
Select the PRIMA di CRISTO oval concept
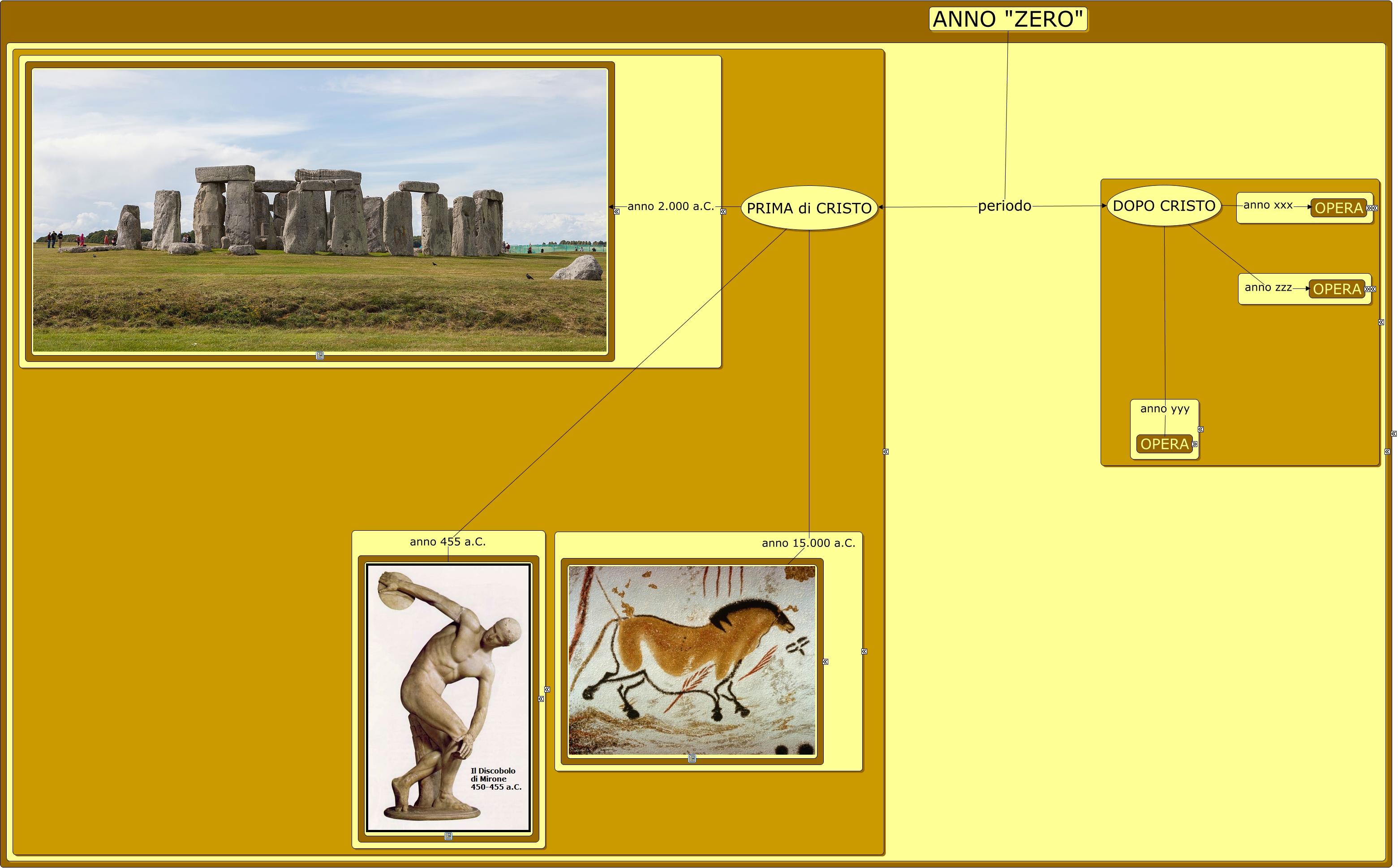coord(809,208)
